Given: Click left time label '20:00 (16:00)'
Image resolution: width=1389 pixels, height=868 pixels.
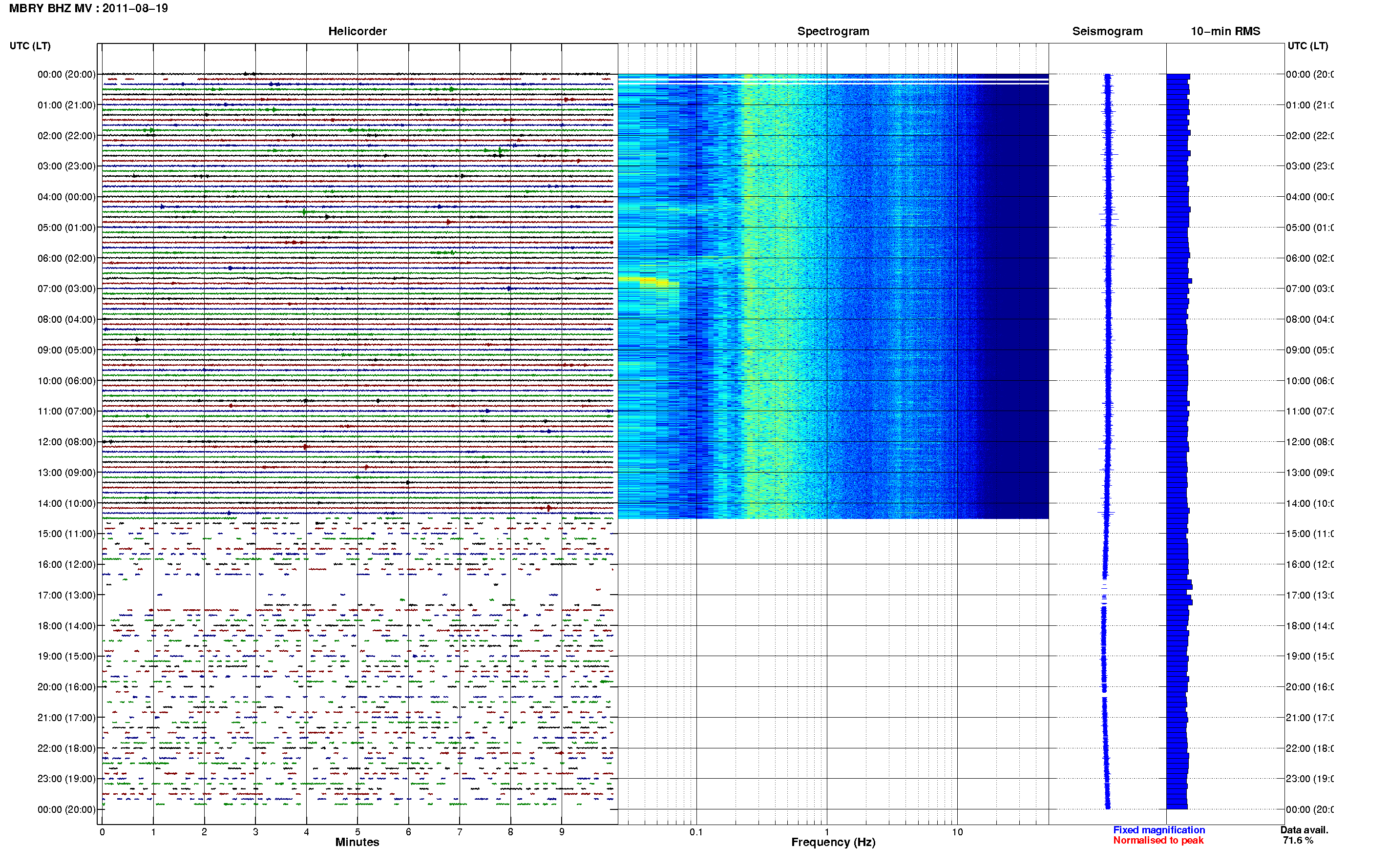Looking at the screenshot, I should click(x=66, y=687).
